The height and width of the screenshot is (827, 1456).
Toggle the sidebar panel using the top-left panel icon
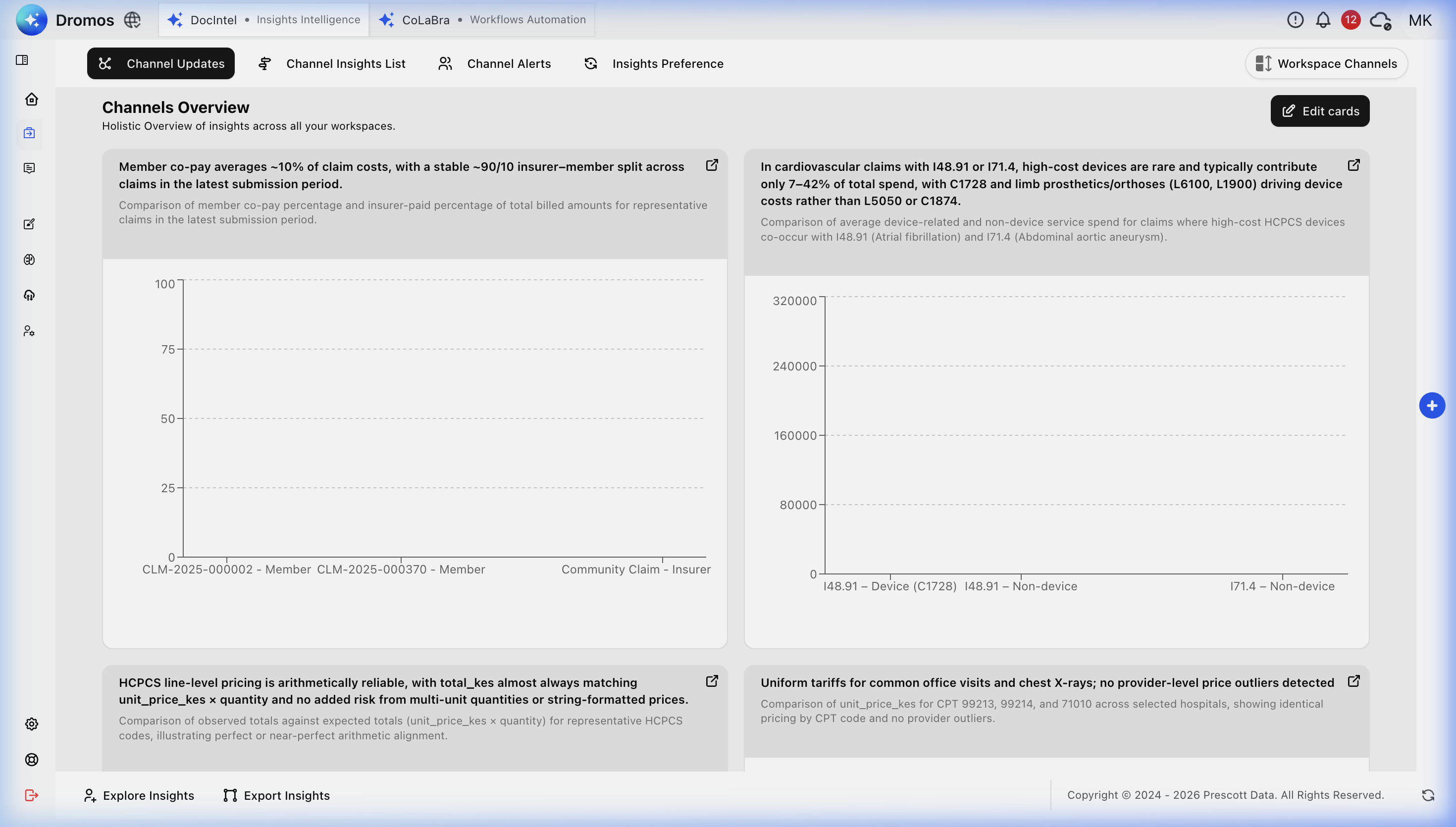(x=23, y=59)
